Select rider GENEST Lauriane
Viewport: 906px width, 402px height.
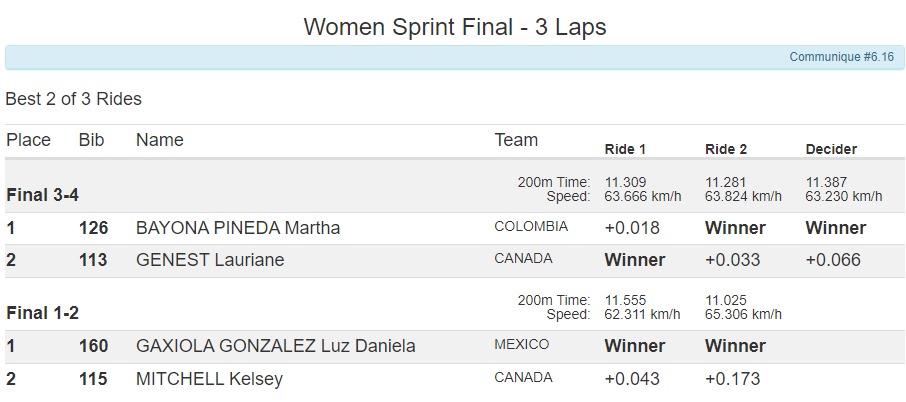click(x=209, y=260)
